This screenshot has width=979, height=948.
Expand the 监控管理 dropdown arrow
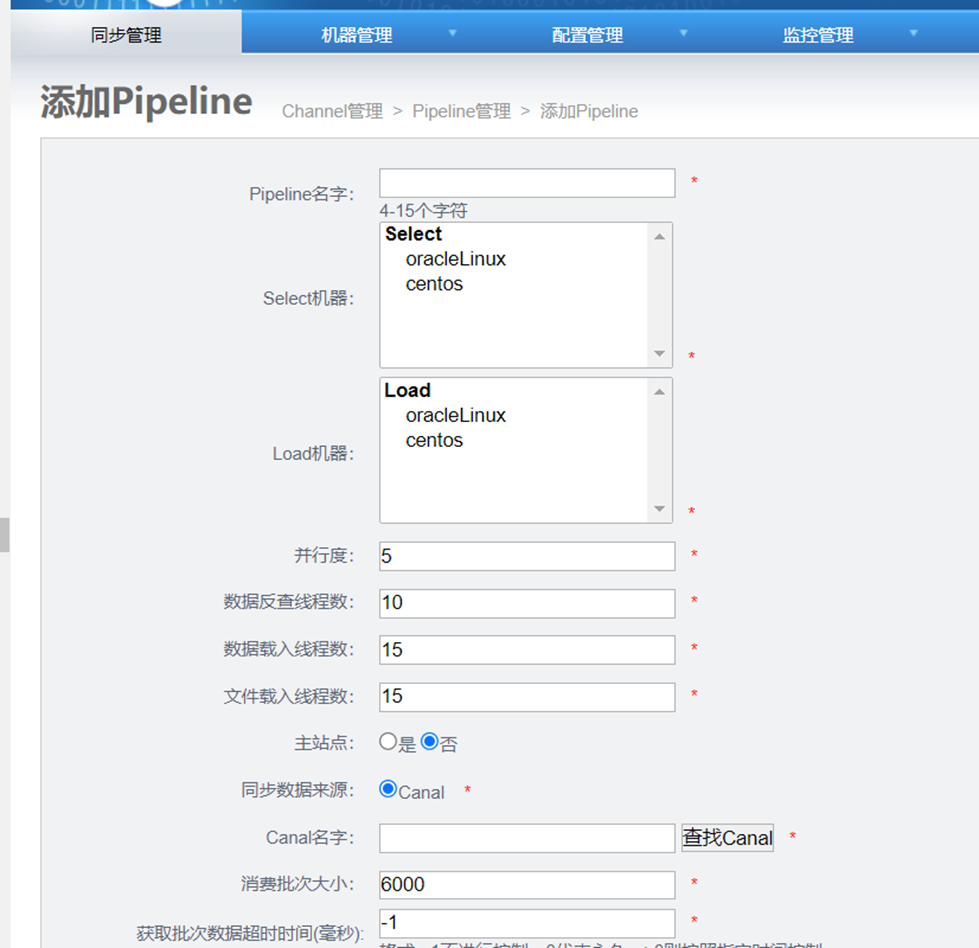coord(914,33)
